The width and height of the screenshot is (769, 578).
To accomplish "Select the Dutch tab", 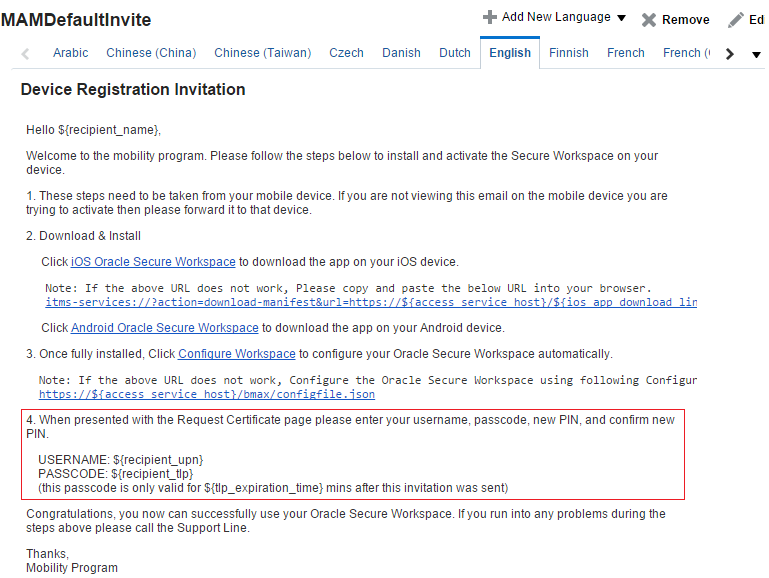I will [x=455, y=53].
